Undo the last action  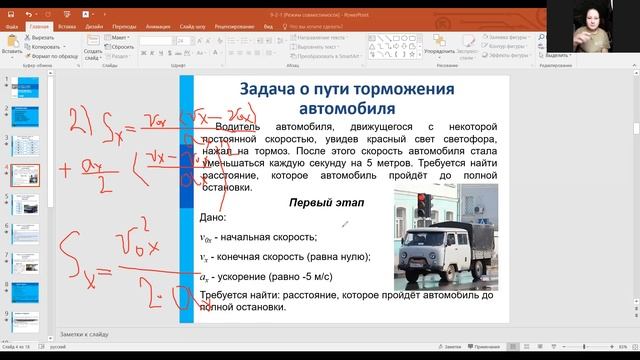coord(29,14)
